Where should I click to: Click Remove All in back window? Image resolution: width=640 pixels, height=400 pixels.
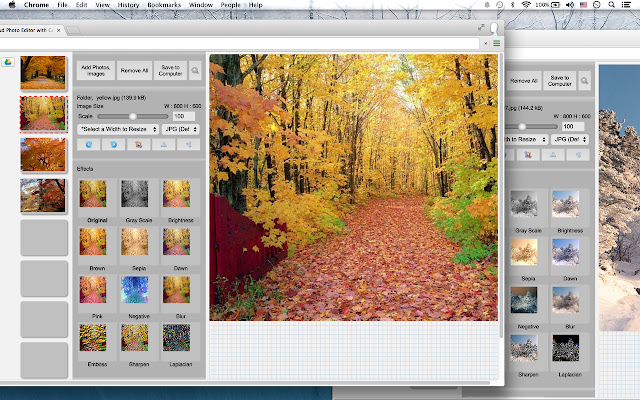click(x=523, y=81)
